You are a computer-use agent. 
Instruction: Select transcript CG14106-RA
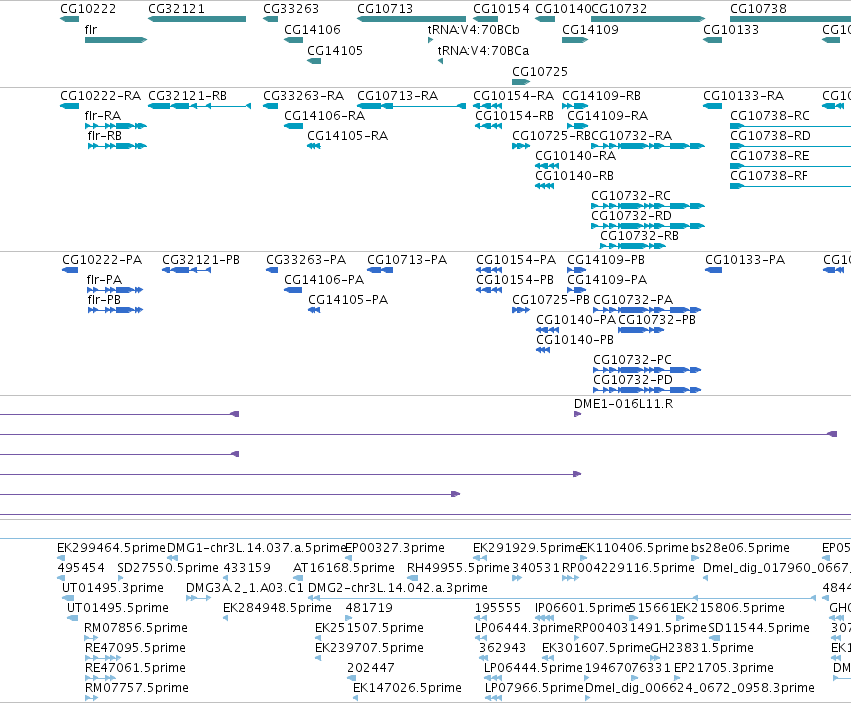(325, 116)
